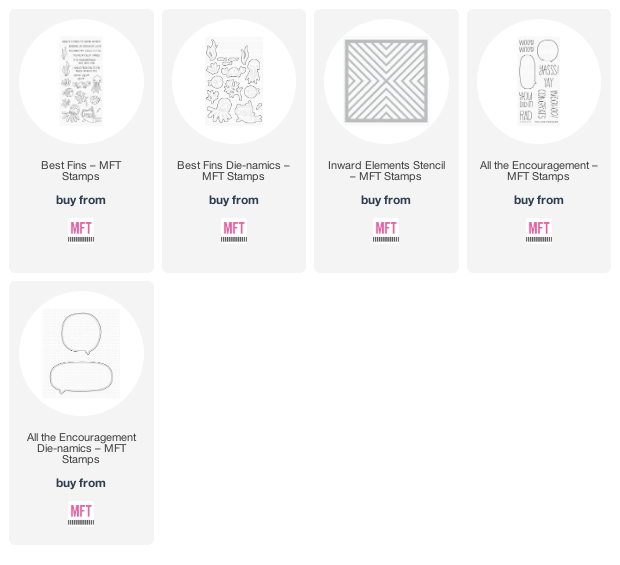Open the Best Fins Die-namics product image
The height and width of the screenshot is (565, 620).
(x=234, y=81)
